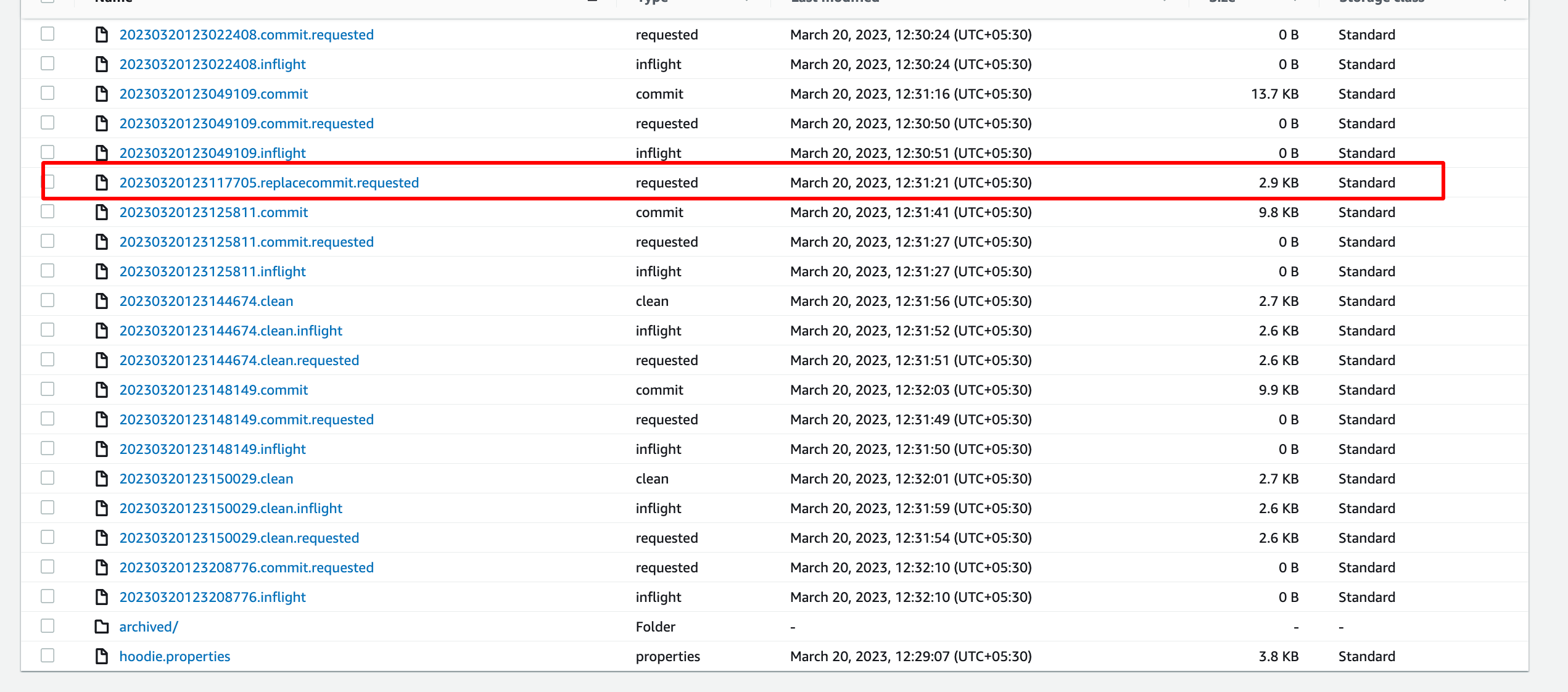Check the box for 20230320123150029.clean
The image size is (1568, 692).
[x=47, y=478]
